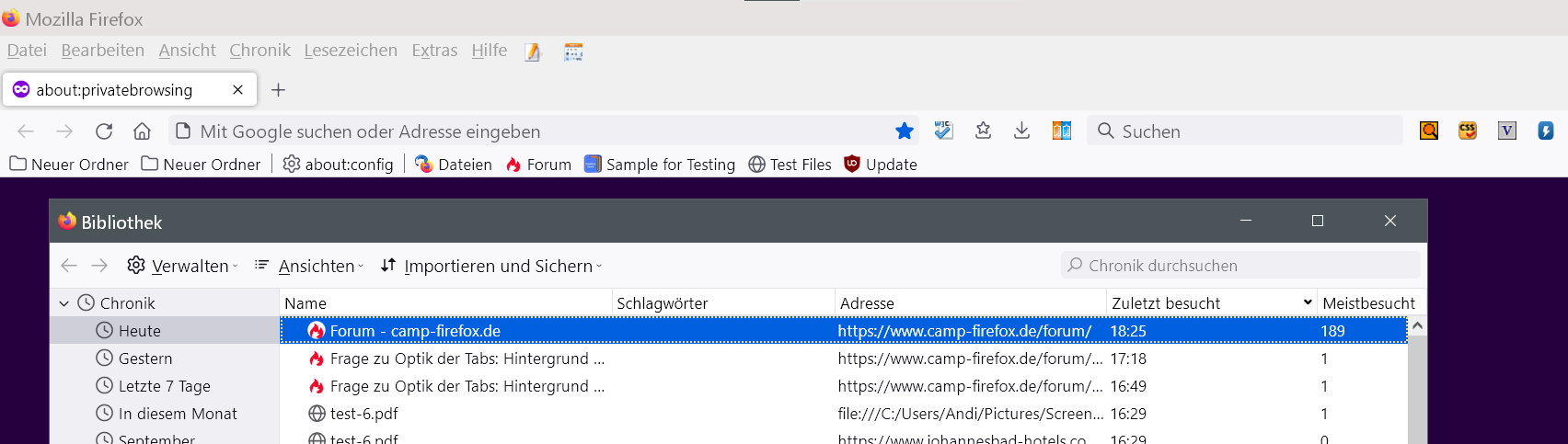Select Gestern in the history sidebar
The image size is (1568, 444).
(x=144, y=359)
